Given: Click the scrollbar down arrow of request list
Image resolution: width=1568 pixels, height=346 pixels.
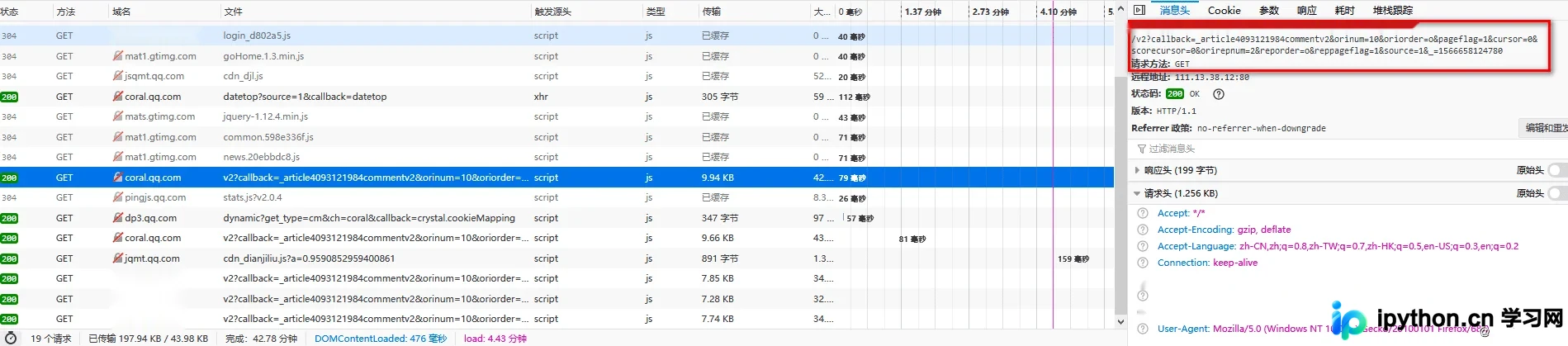Looking at the screenshot, I should tap(1120, 322).
